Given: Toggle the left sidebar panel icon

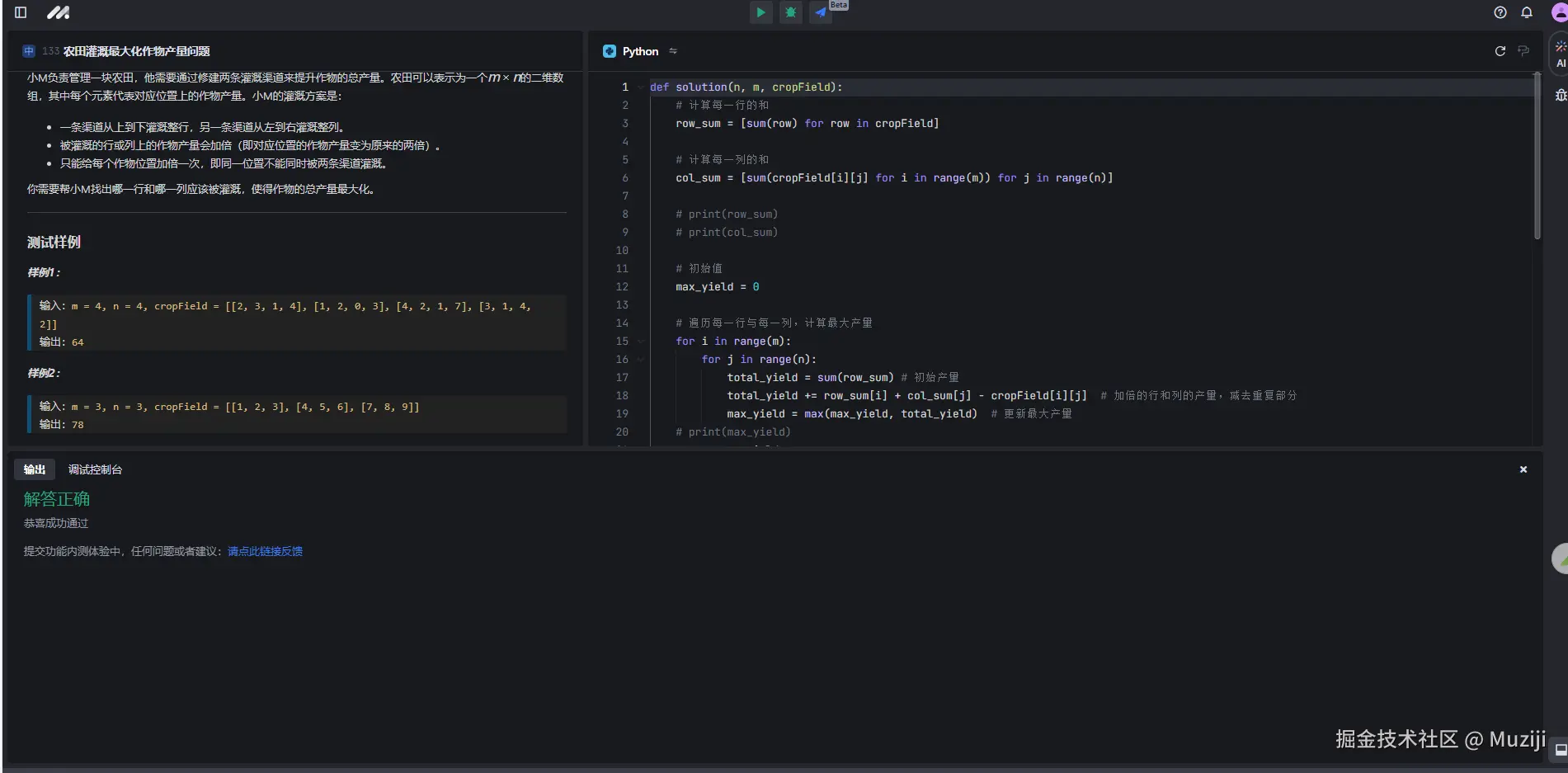Looking at the screenshot, I should pyautogui.click(x=21, y=12).
